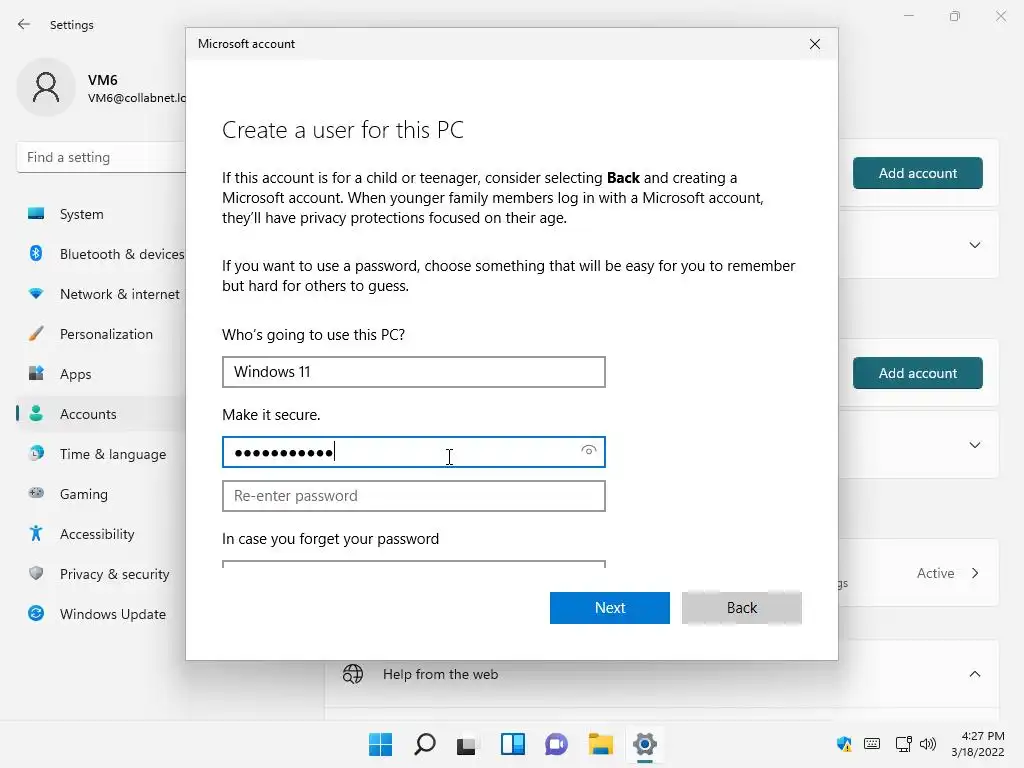Click the Help from the web globe icon
This screenshot has height=768, width=1024.
point(353,673)
